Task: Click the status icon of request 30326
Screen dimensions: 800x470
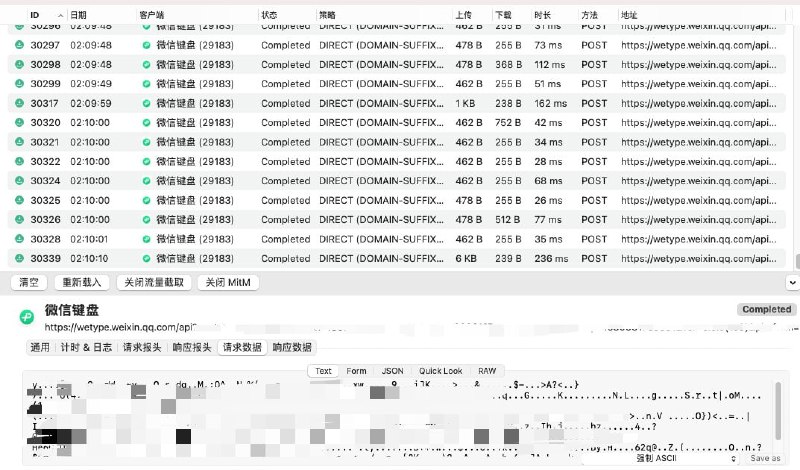Action: (x=19, y=219)
